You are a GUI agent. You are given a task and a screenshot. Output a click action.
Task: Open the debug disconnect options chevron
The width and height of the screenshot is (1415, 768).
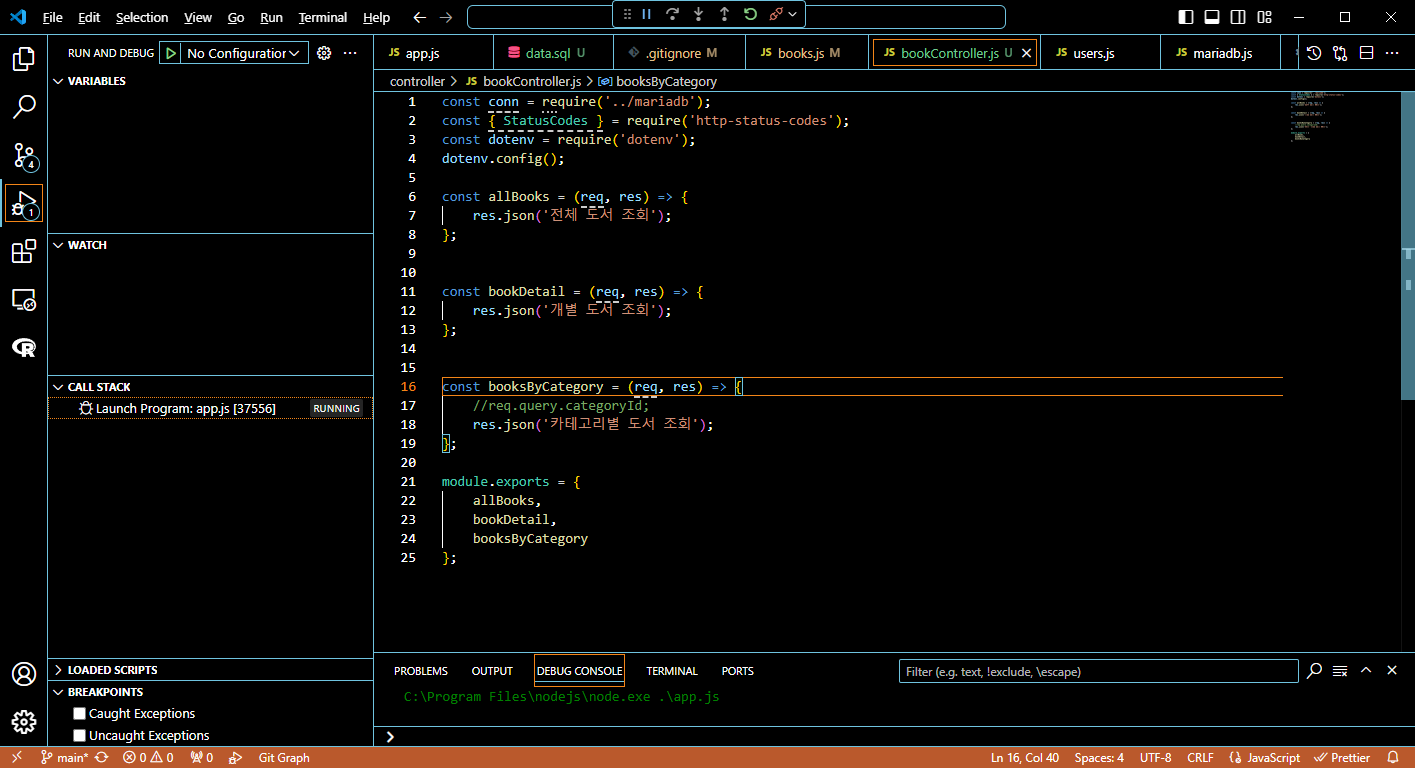click(x=792, y=14)
